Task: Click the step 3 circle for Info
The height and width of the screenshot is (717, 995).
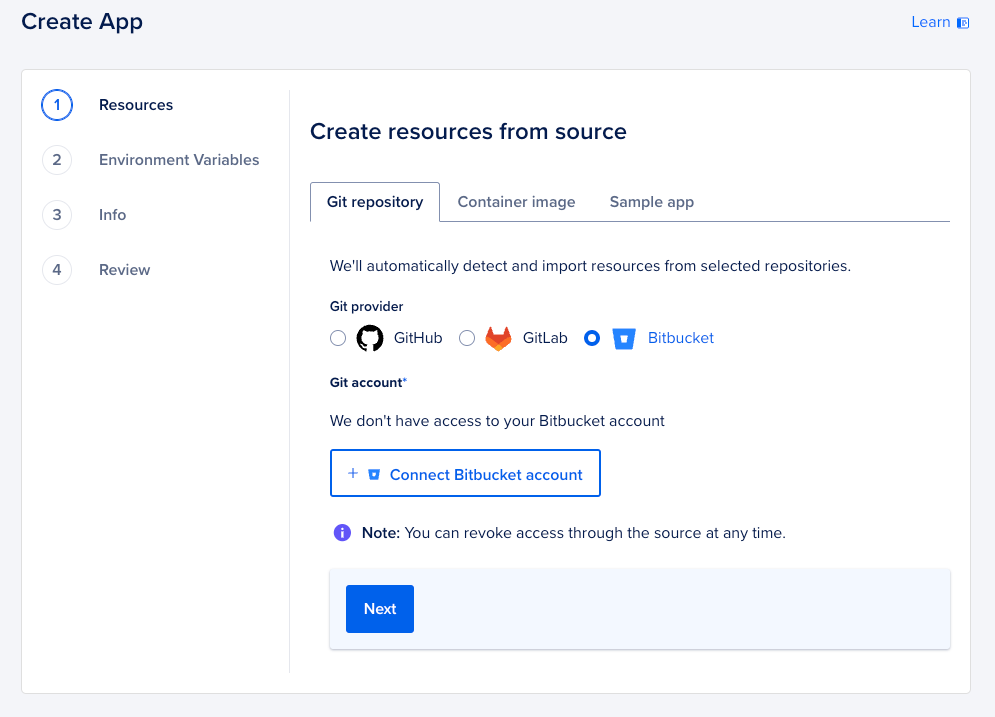Action: pyautogui.click(x=57, y=215)
